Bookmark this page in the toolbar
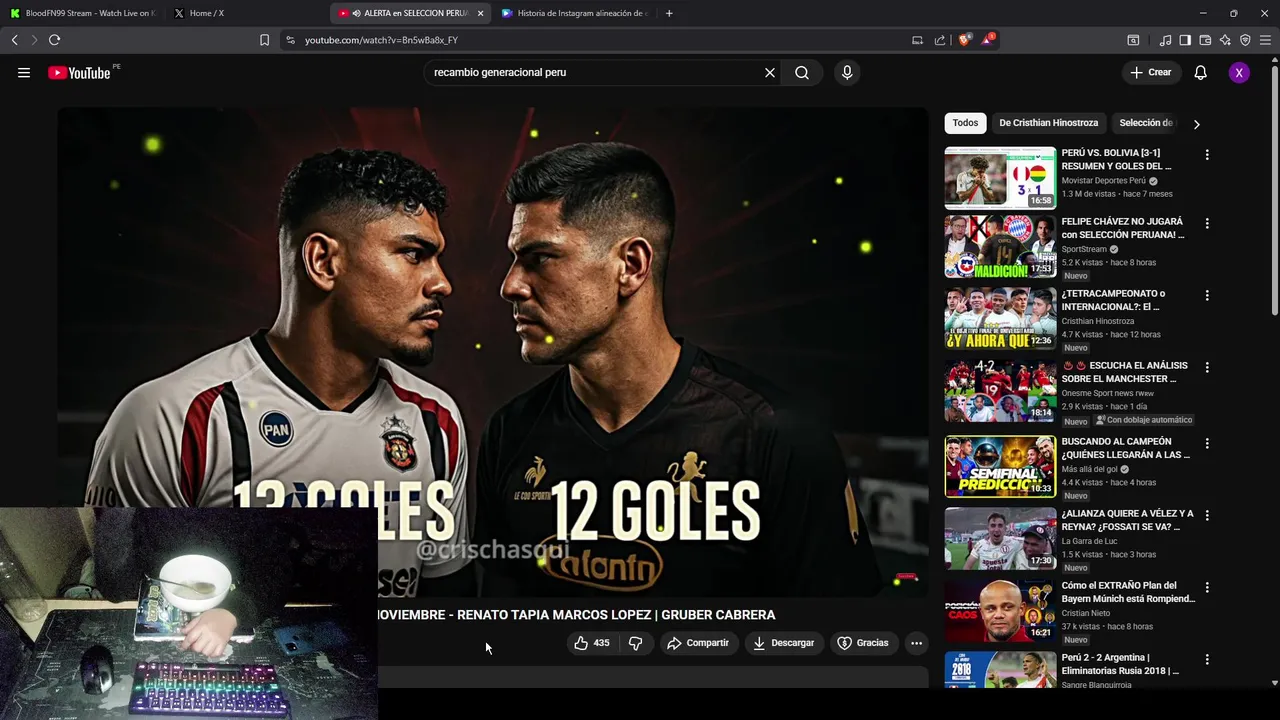Image resolution: width=1280 pixels, height=720 pixels. (264, 40)
